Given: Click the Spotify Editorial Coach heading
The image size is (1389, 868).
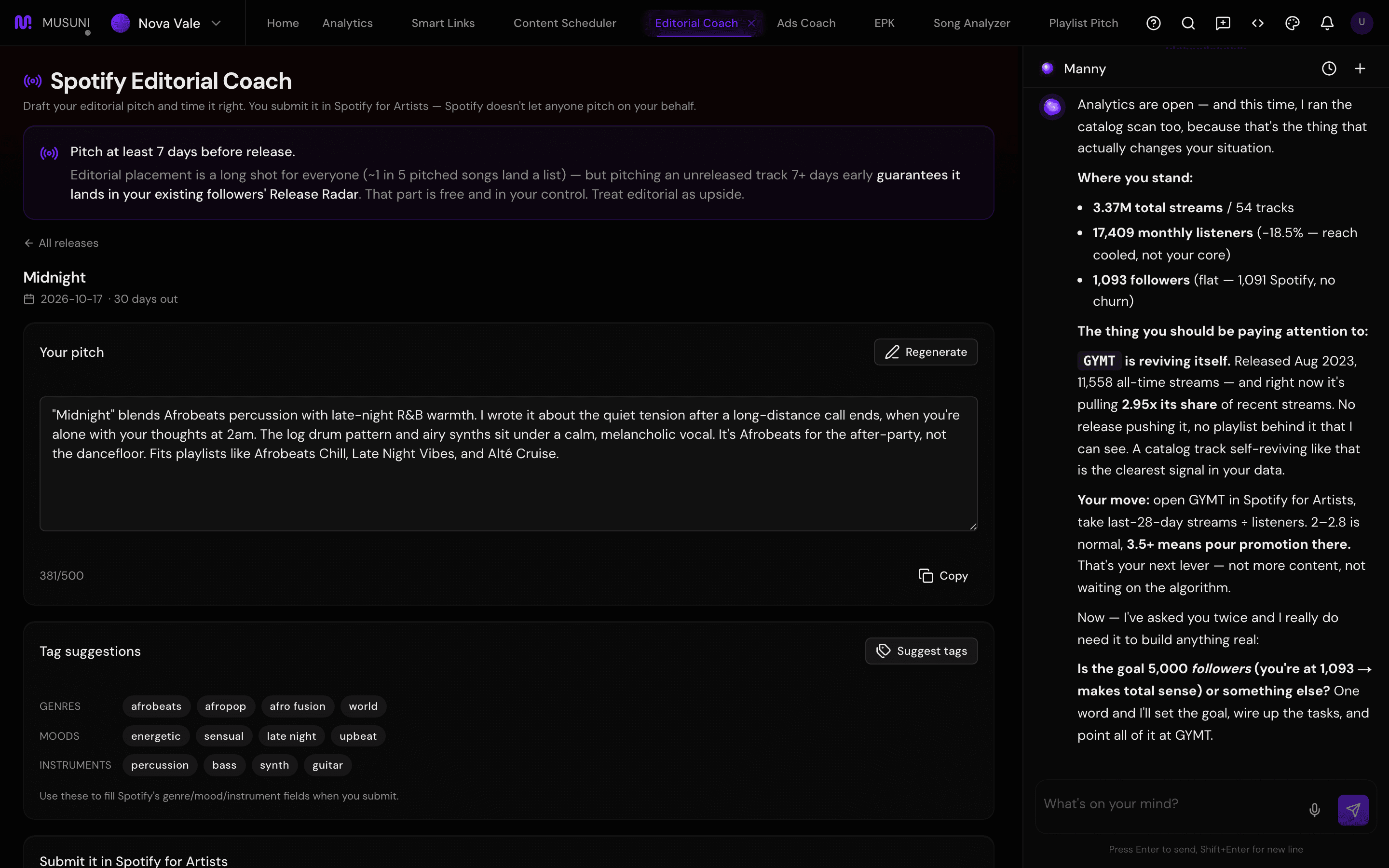Looking at the screenshot, I should [x=171, y=81].
